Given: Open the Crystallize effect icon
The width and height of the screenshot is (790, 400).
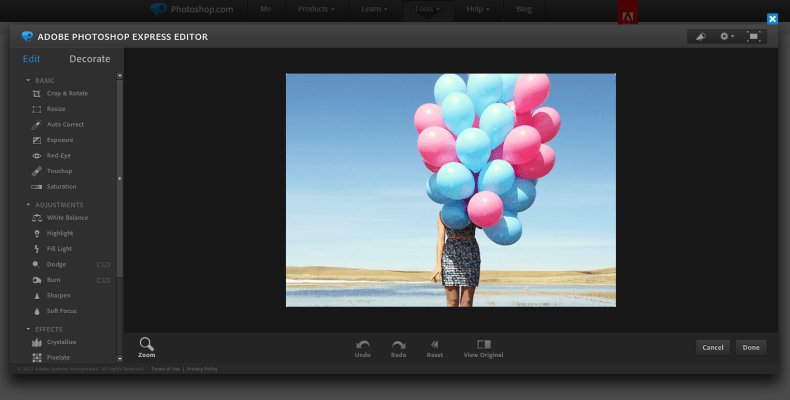Looking at the screenshot, I should (x=36, y=343).
